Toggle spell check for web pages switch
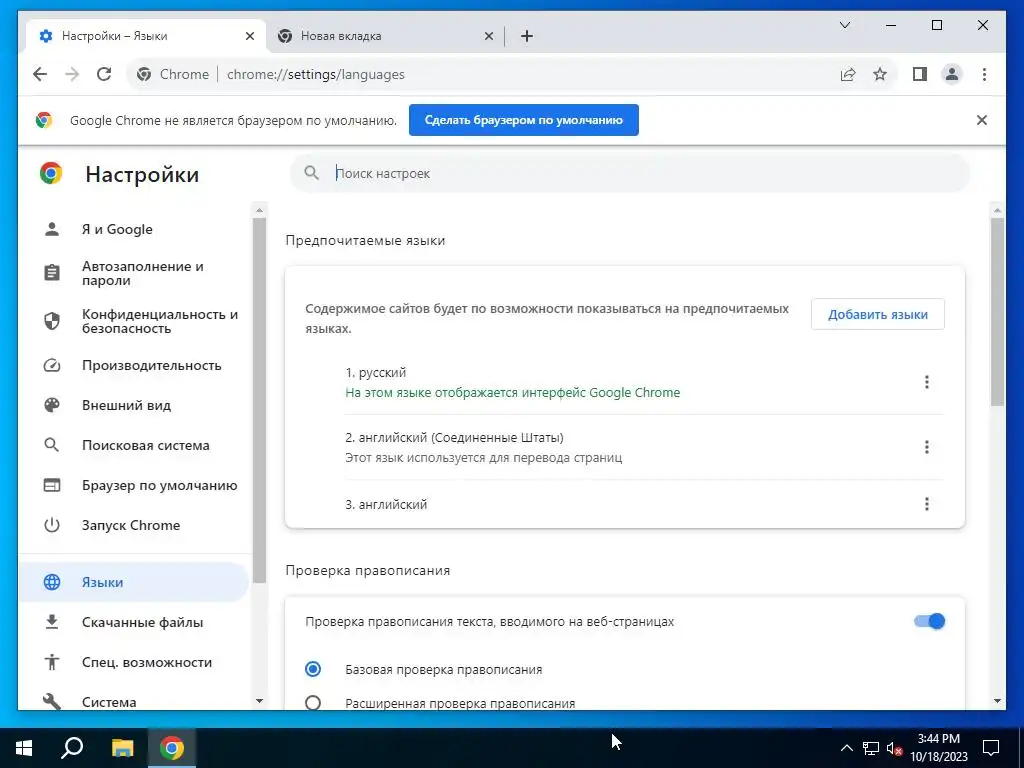This screenshot has height=768, width=1024. tap(929, 621)
